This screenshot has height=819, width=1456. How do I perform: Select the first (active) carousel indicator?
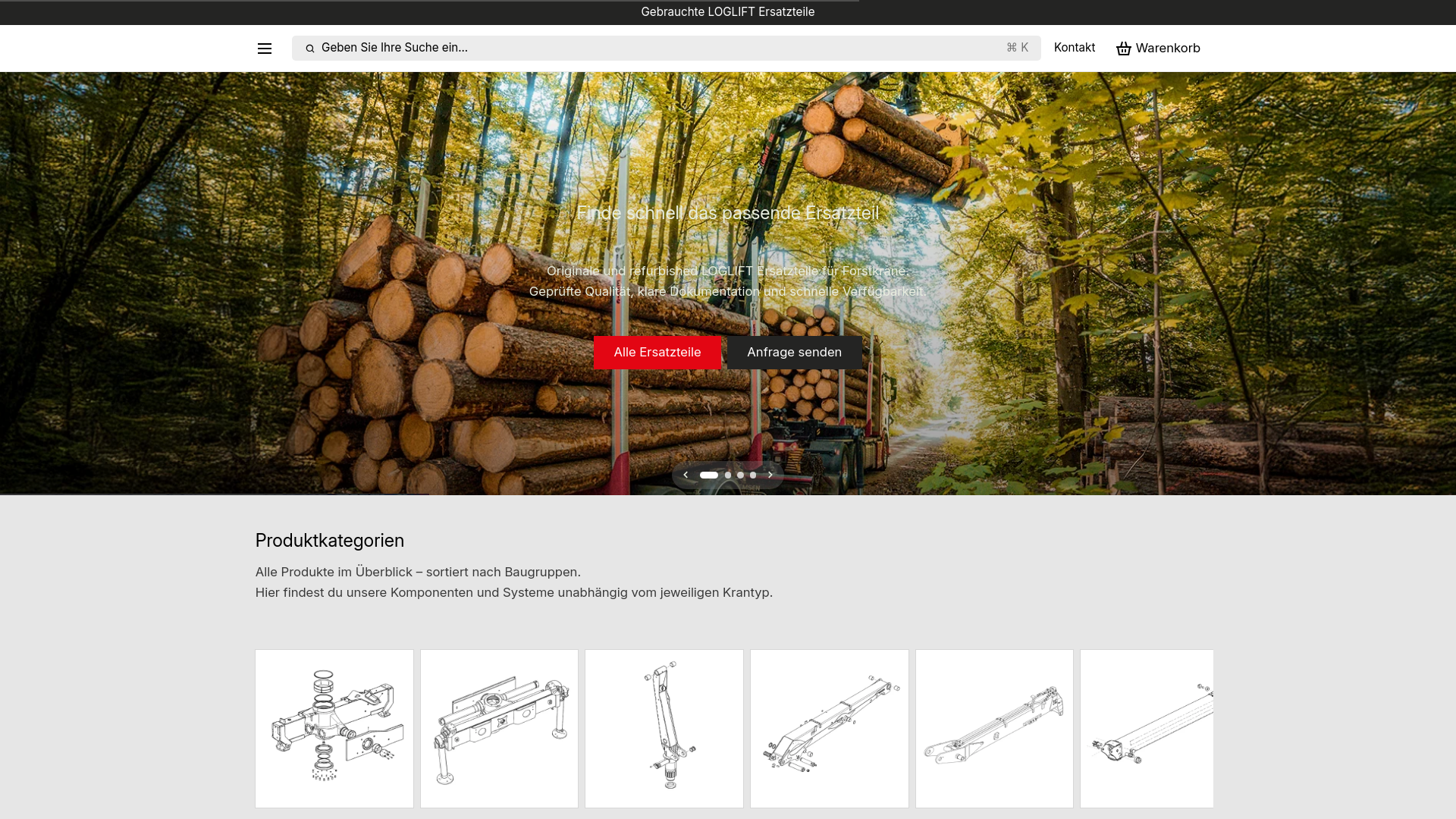709,475
